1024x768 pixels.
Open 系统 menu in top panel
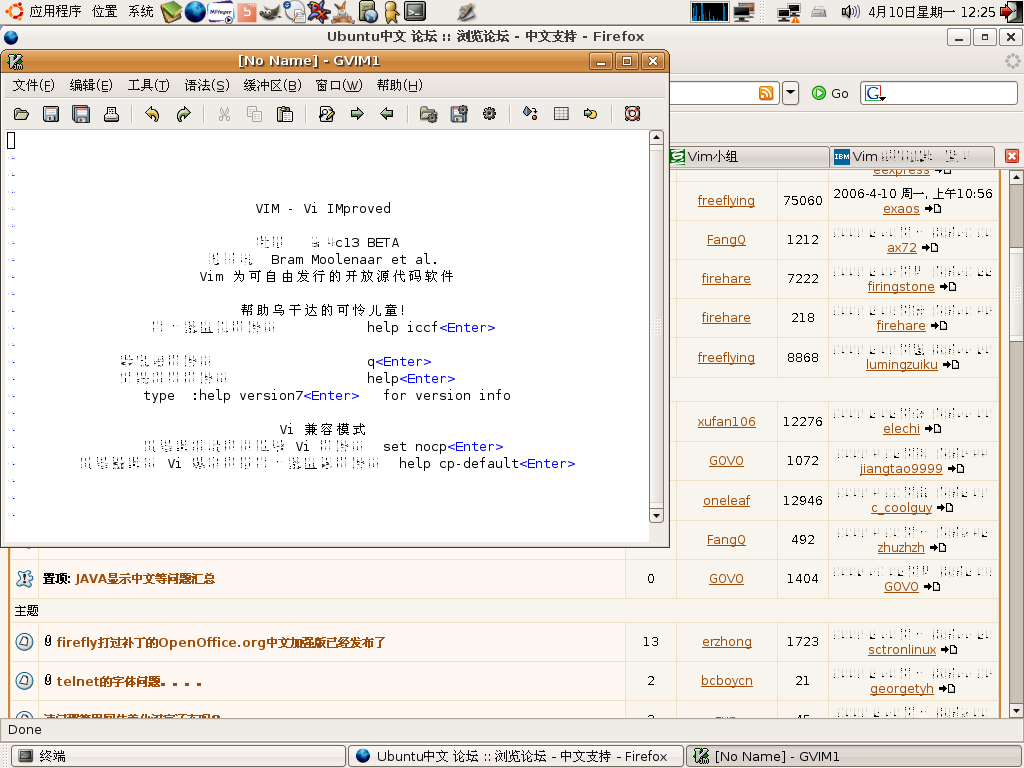click(x=140, y=11)
